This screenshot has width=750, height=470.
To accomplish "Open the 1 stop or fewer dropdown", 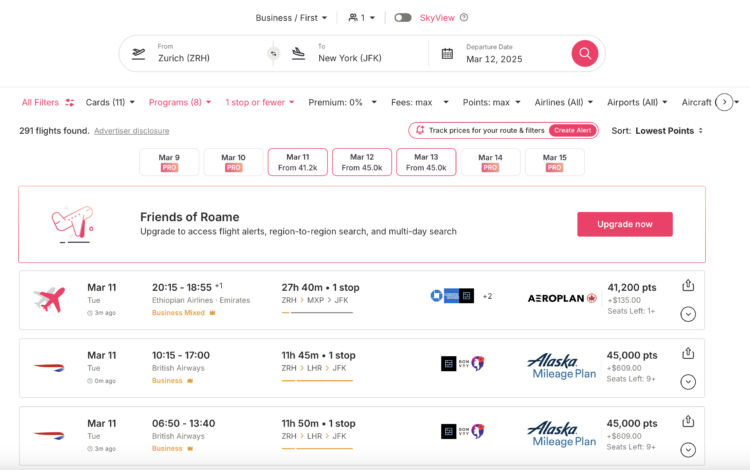I will 260,102.
